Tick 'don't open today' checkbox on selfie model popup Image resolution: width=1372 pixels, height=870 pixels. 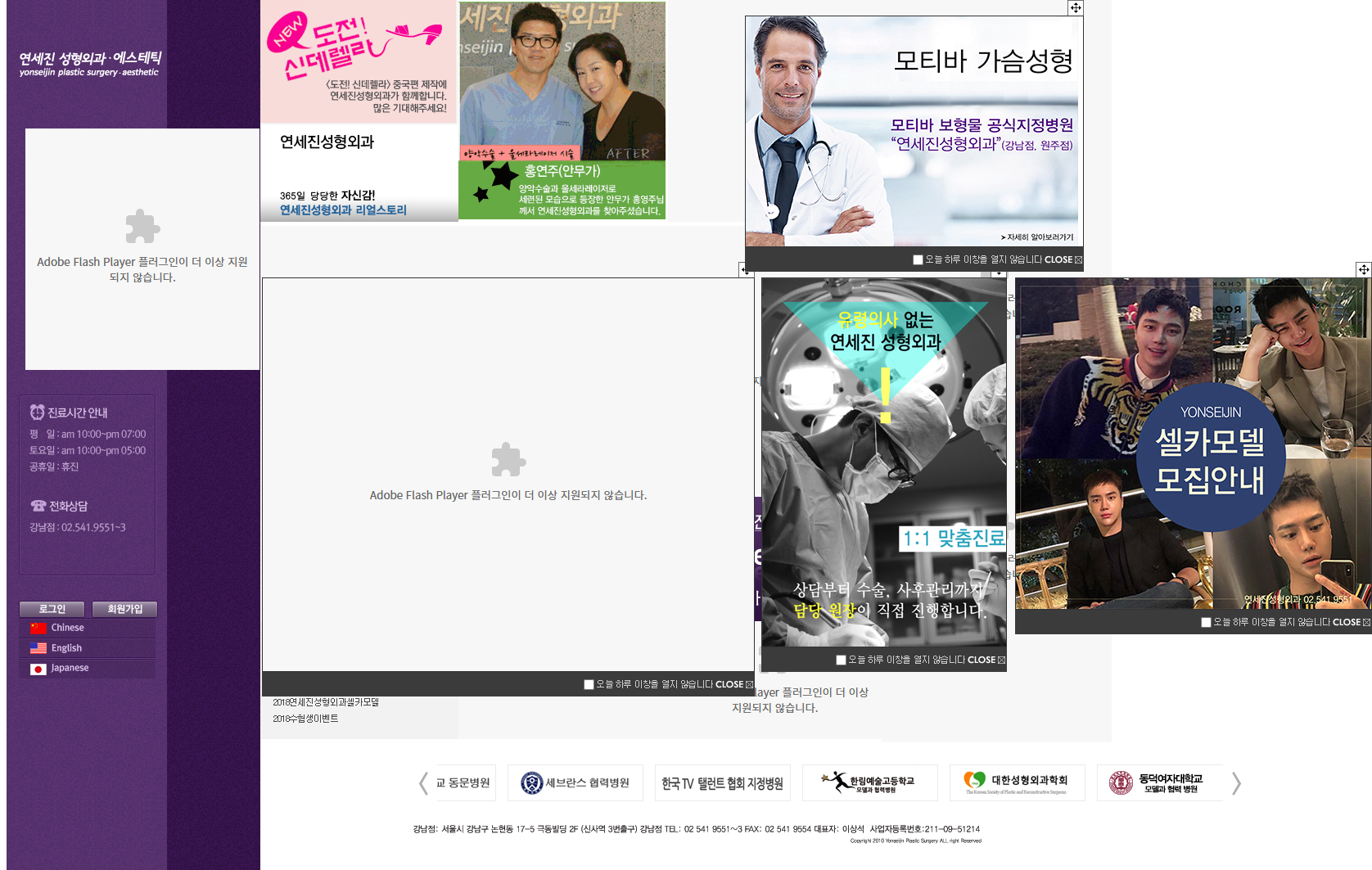[1206, 622]
